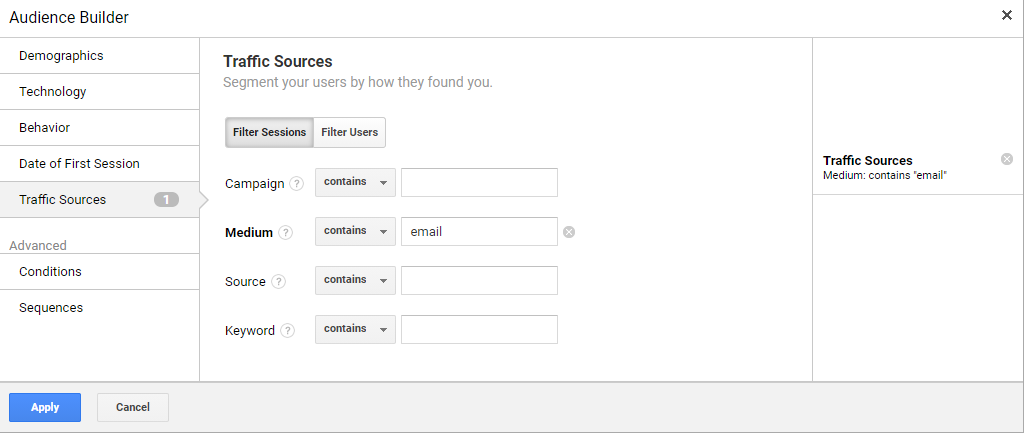Close the Audience Builder dialog
Viewport: 1024px width, 433px height.
[1006, 15]
